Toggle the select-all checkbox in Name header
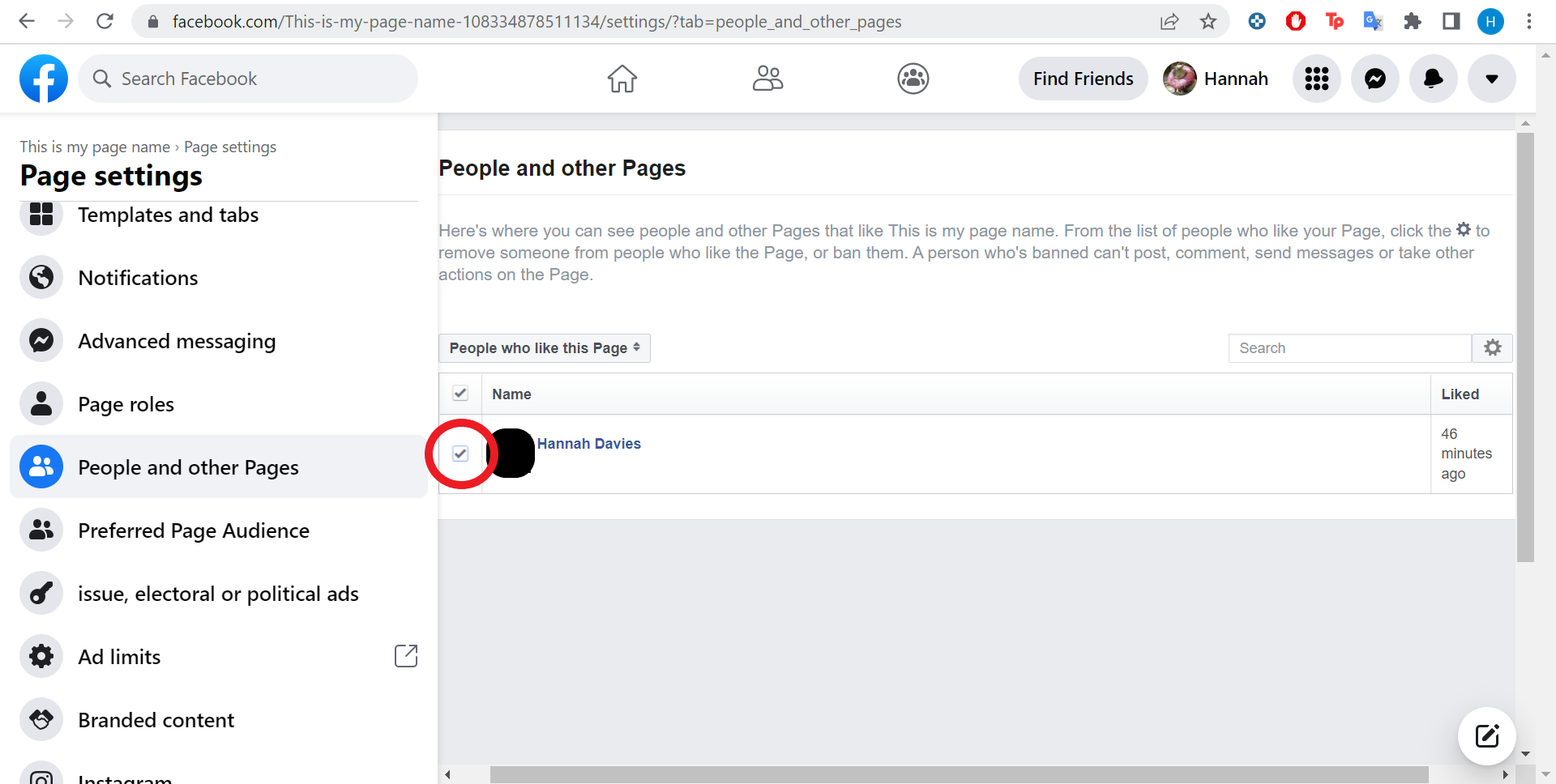This screenshot has width=1556, height=784. click(x=460, y=394)
